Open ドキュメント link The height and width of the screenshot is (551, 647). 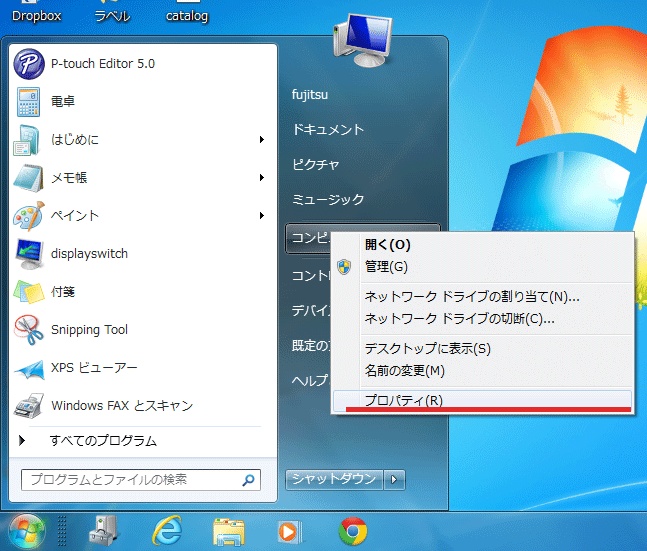328,130
